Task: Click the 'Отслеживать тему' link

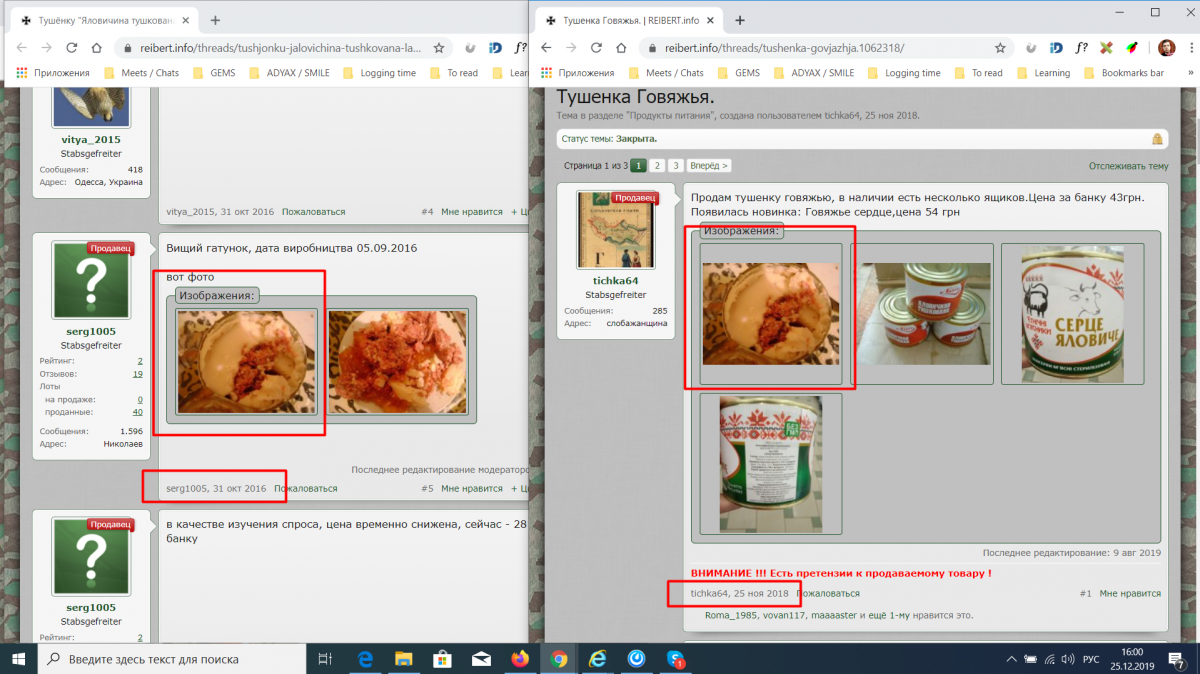Action: point(1128,166)
